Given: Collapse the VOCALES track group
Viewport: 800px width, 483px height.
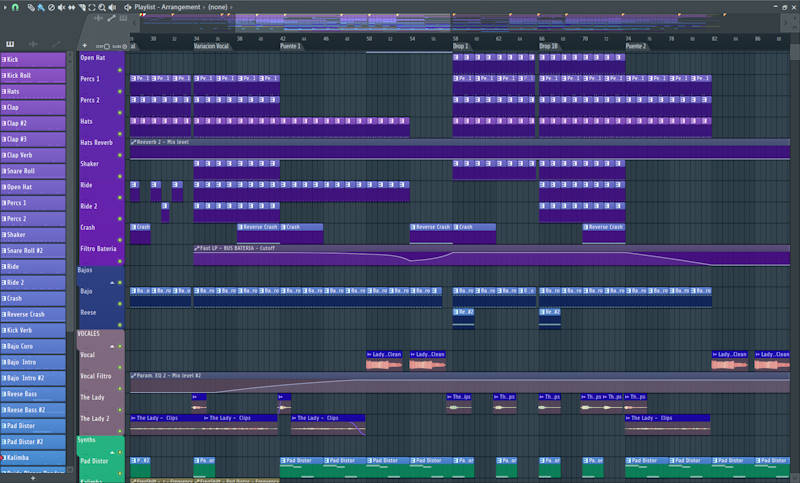Looking at the screenshot, I should point(112,346).
